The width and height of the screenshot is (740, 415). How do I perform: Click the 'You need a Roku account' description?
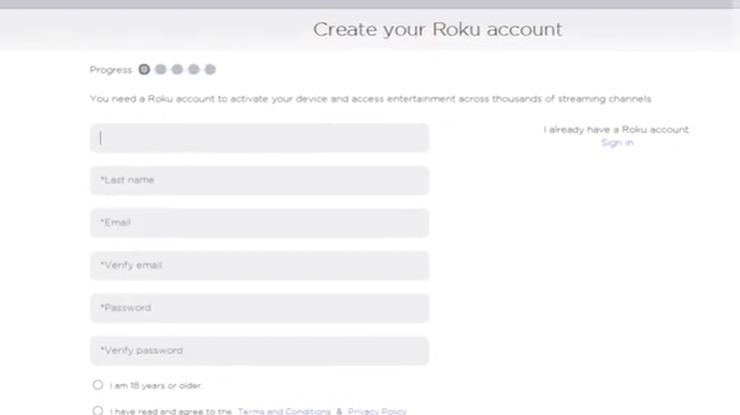click(370, 99)
